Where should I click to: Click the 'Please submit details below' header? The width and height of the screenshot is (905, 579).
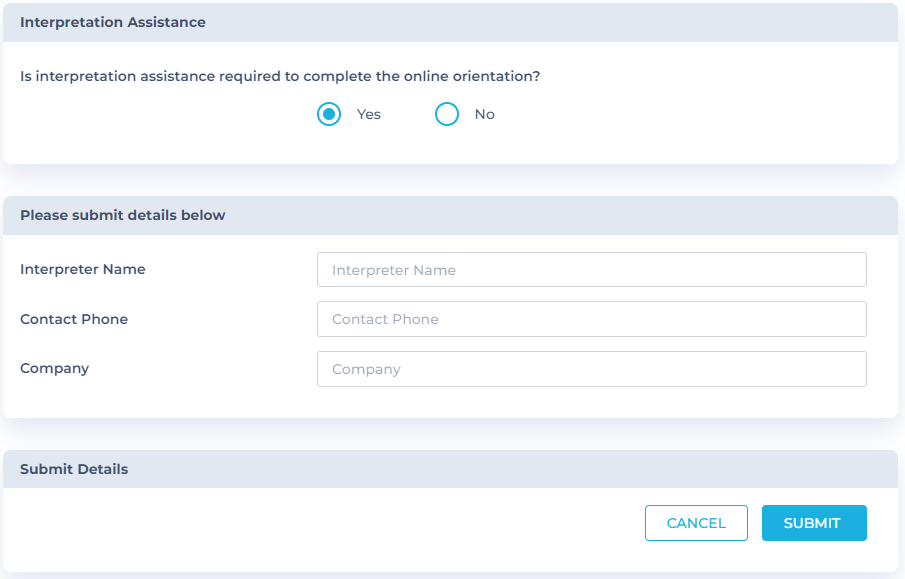pos(123,215)
